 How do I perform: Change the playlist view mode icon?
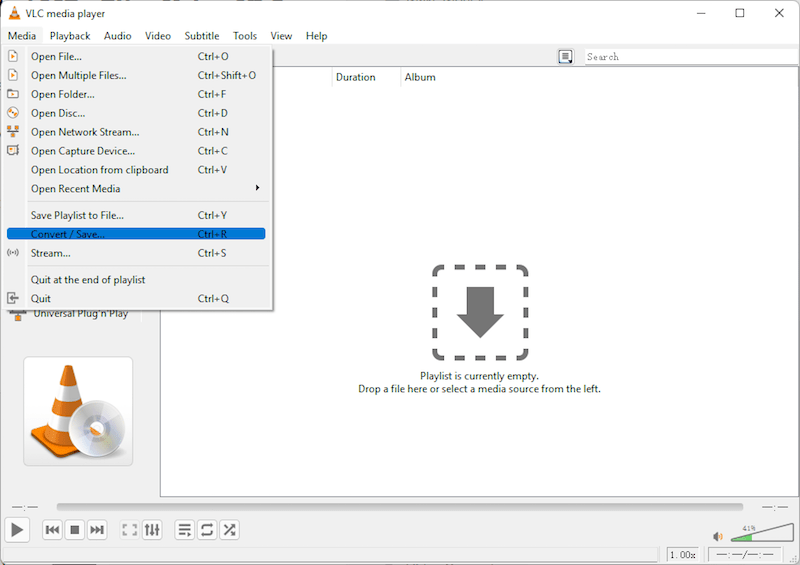pos(565,57)
